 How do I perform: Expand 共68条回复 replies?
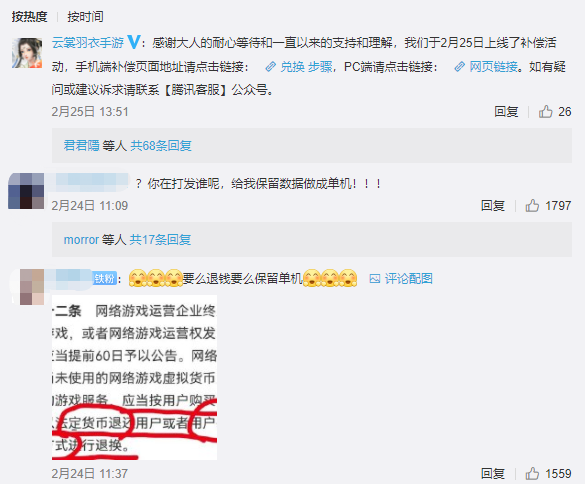161,146
